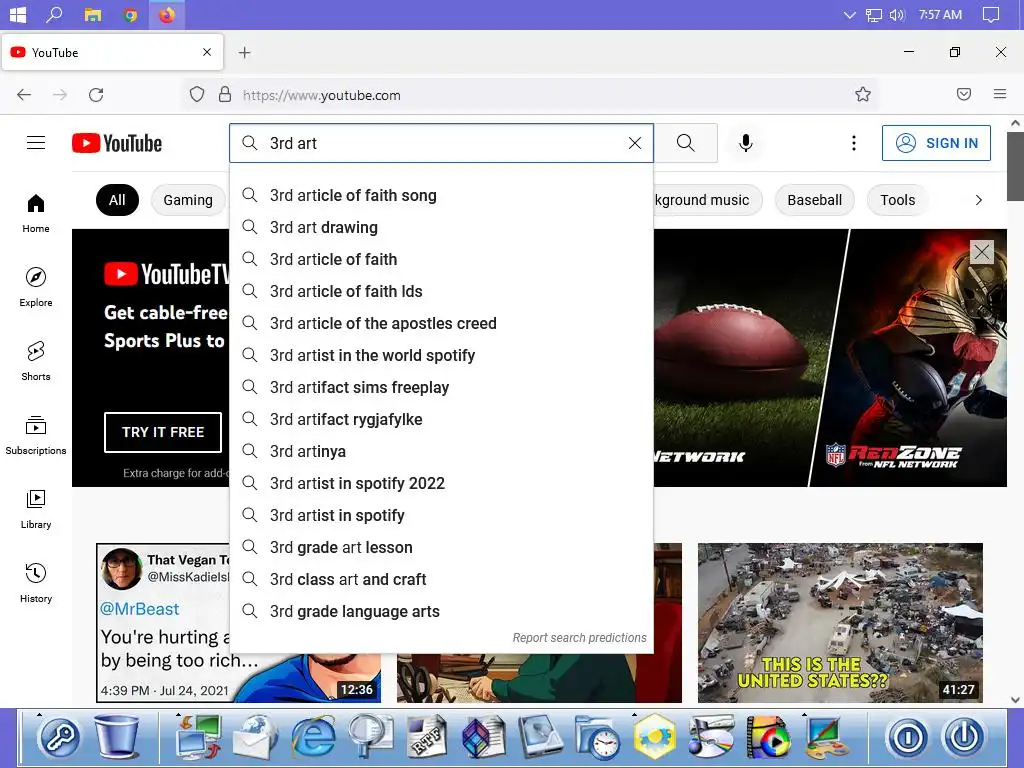Click the YouTube logo

(x=117, y=143)
